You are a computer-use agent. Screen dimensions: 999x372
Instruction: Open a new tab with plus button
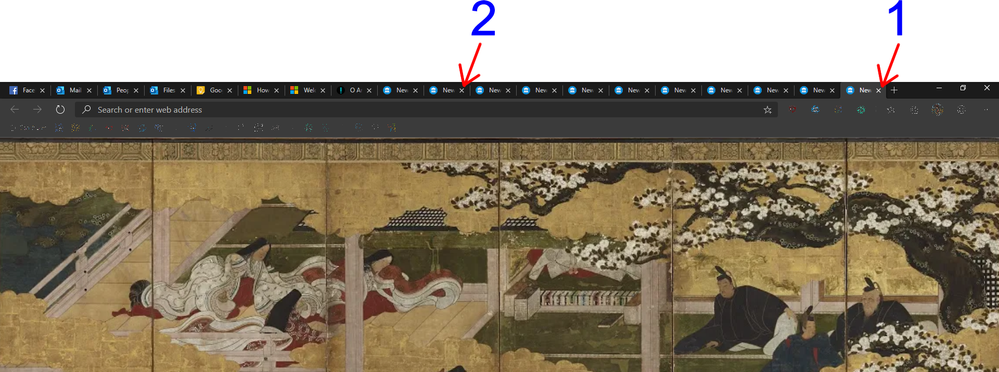click(894, 90)
